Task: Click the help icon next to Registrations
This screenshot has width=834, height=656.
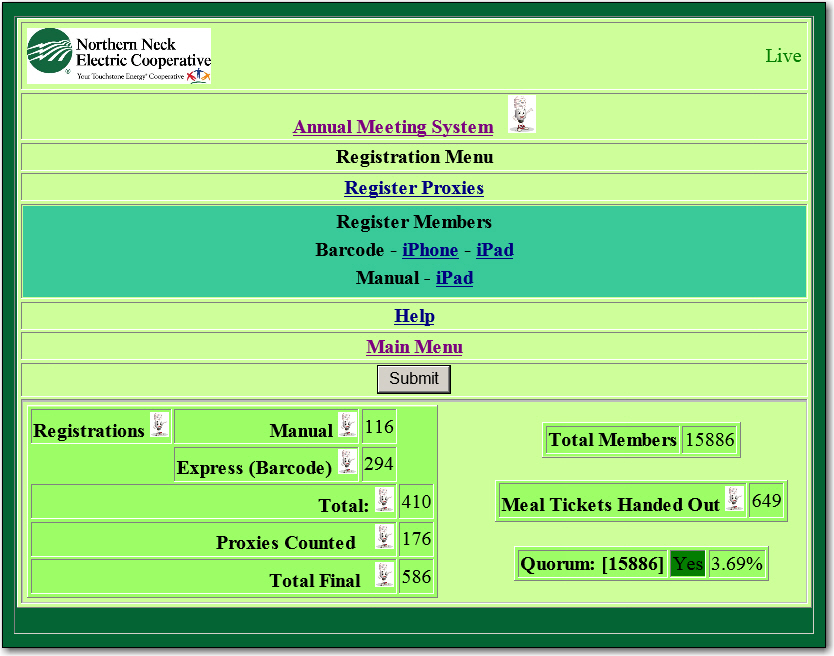Action: pos(159,425)
